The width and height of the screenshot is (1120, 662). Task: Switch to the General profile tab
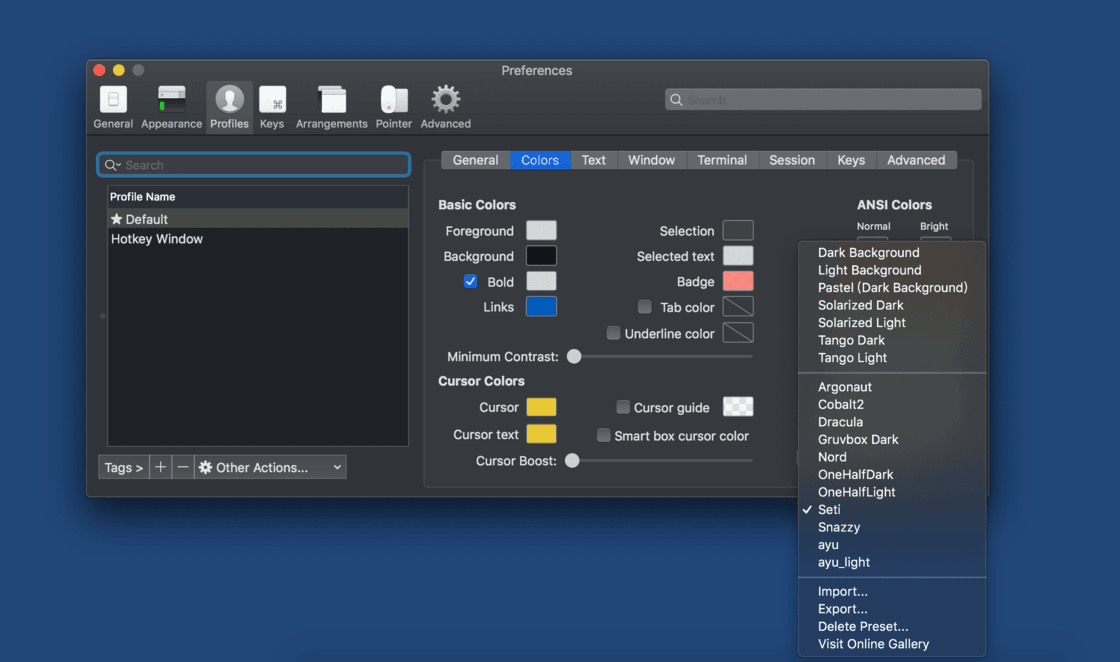(475, 160)
